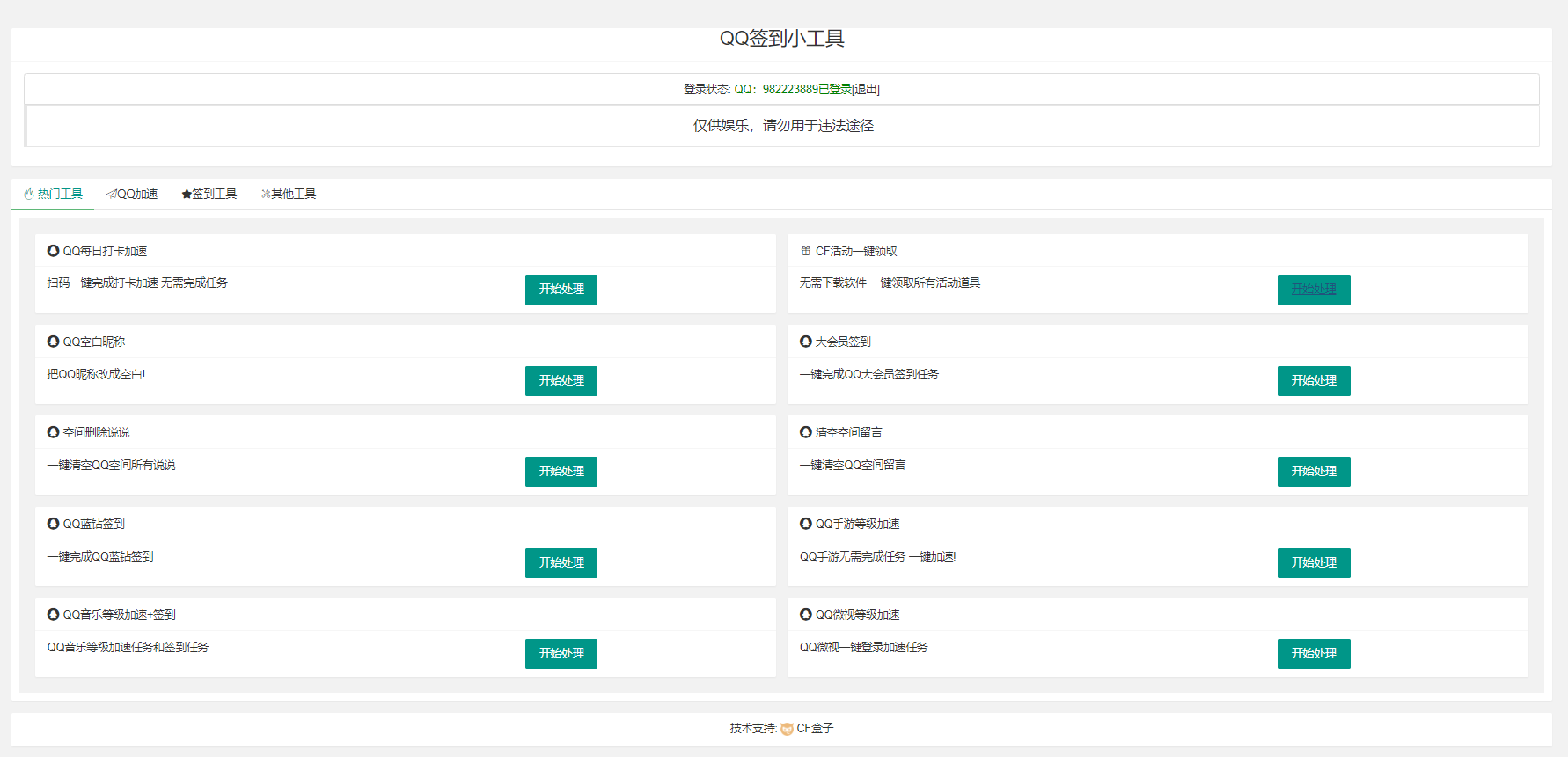Switch to the QQ加速 tab
Image resolution: width=1568 pixels, height=757 pixels.
pyautogui.click(x=132, y=194)
